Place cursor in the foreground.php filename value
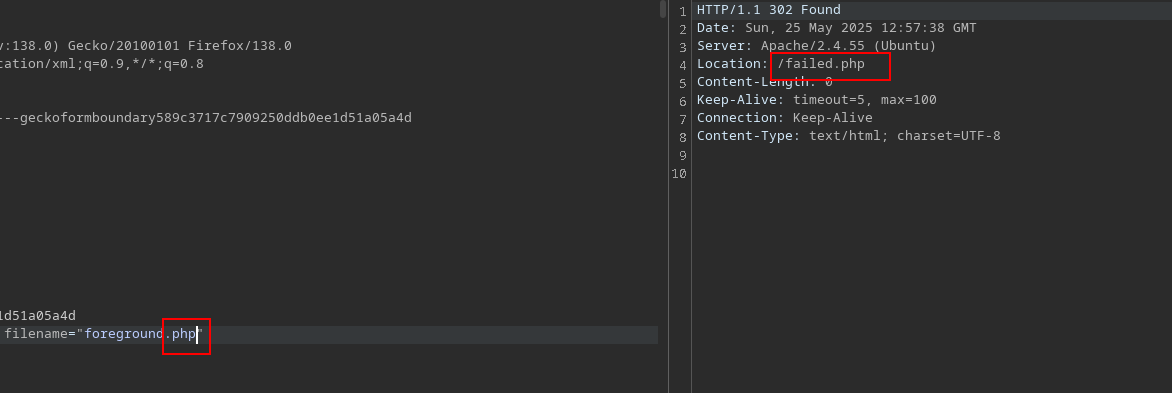This screenshot has width=1172, height=393. tap(139, 334)
